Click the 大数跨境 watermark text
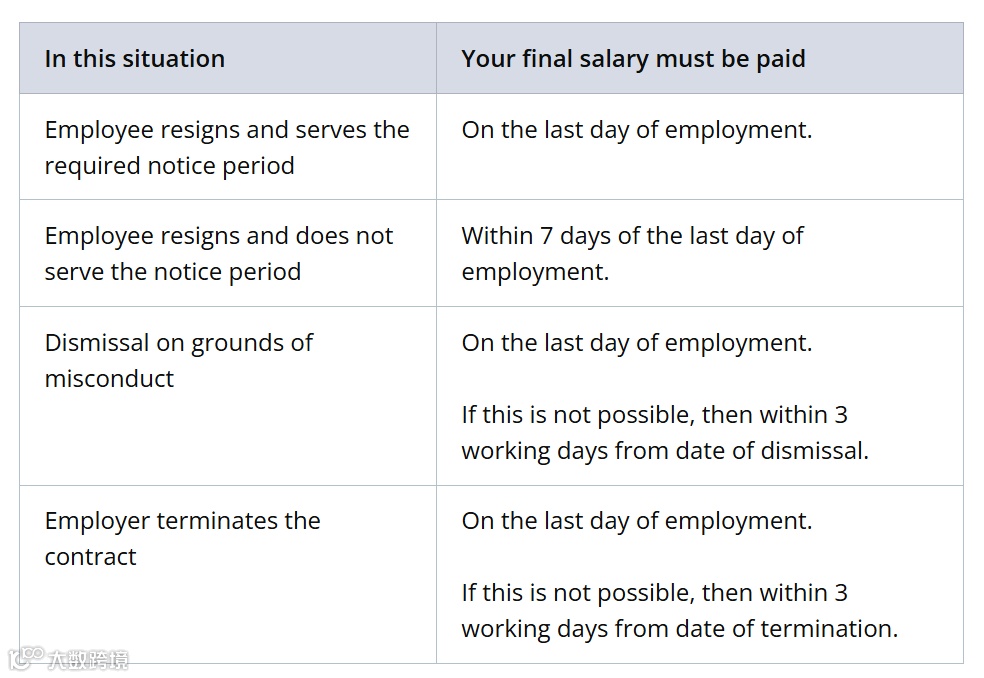Image resolution: width=984 pixels, height=678 pixels. click(87, 660)
